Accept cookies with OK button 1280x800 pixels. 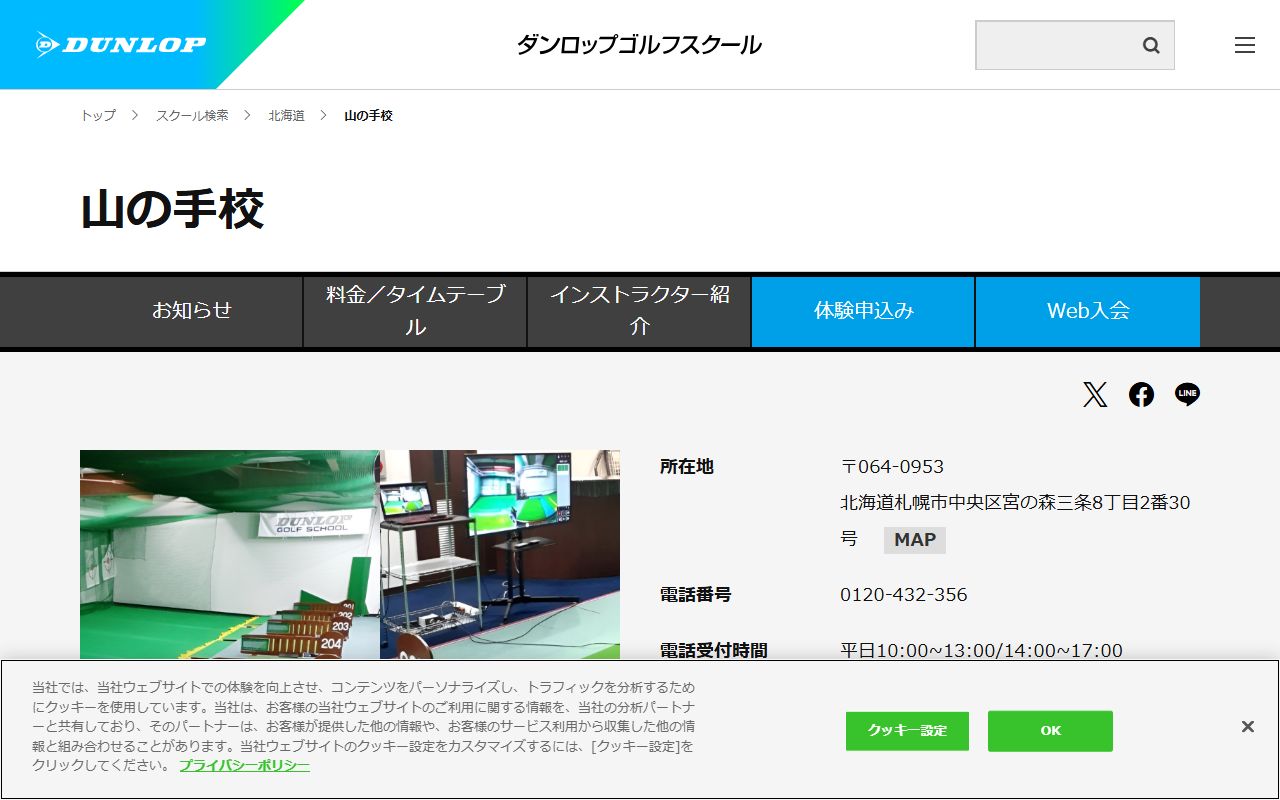[1050, 731]
